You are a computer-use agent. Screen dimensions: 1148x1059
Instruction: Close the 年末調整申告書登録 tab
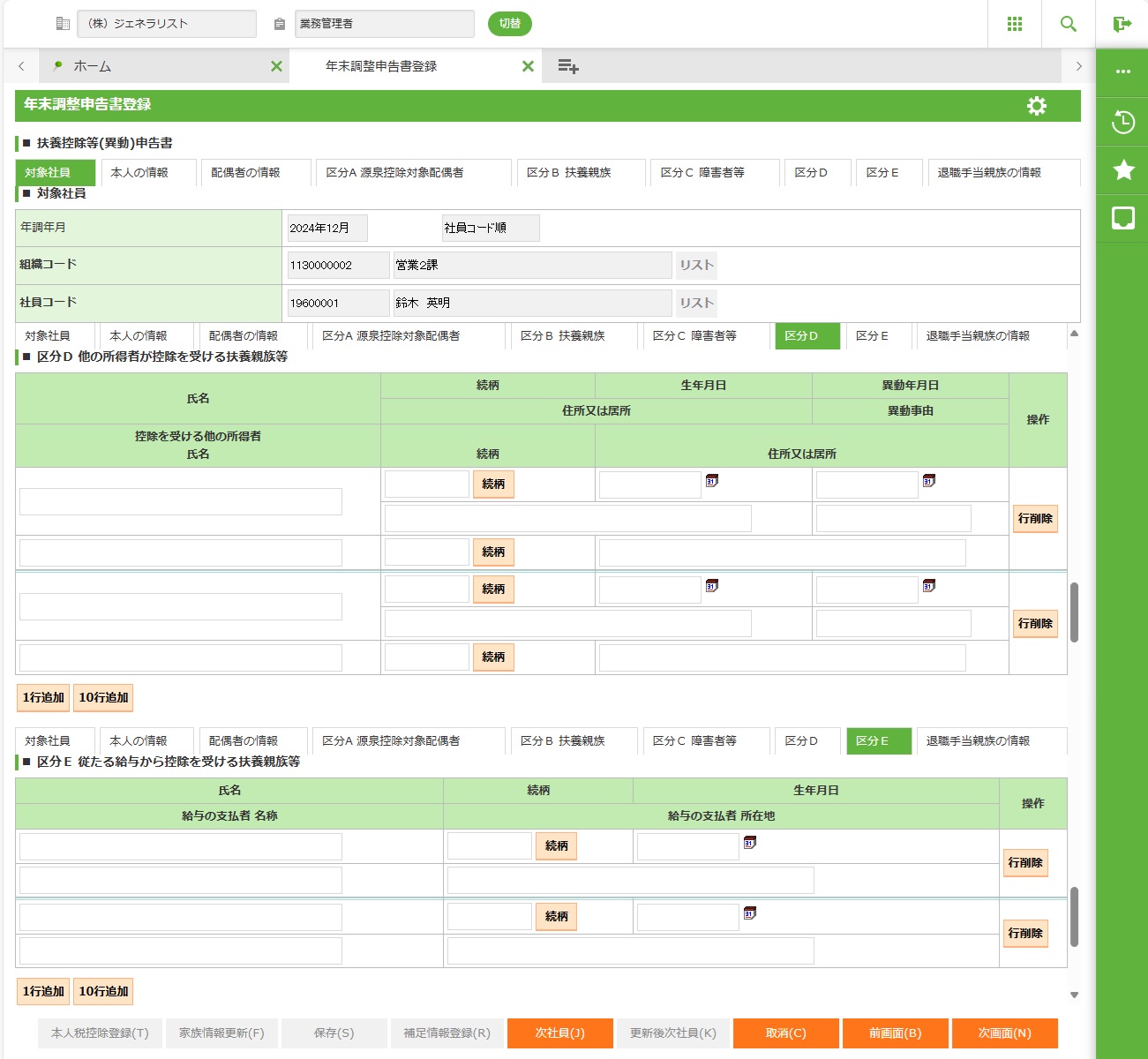tap(528, 66)
